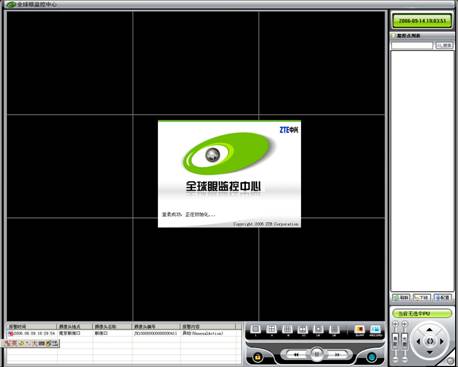Screen dimensions: 458x367
Task: Click the yellow lock icon
Action: point(257,357)
